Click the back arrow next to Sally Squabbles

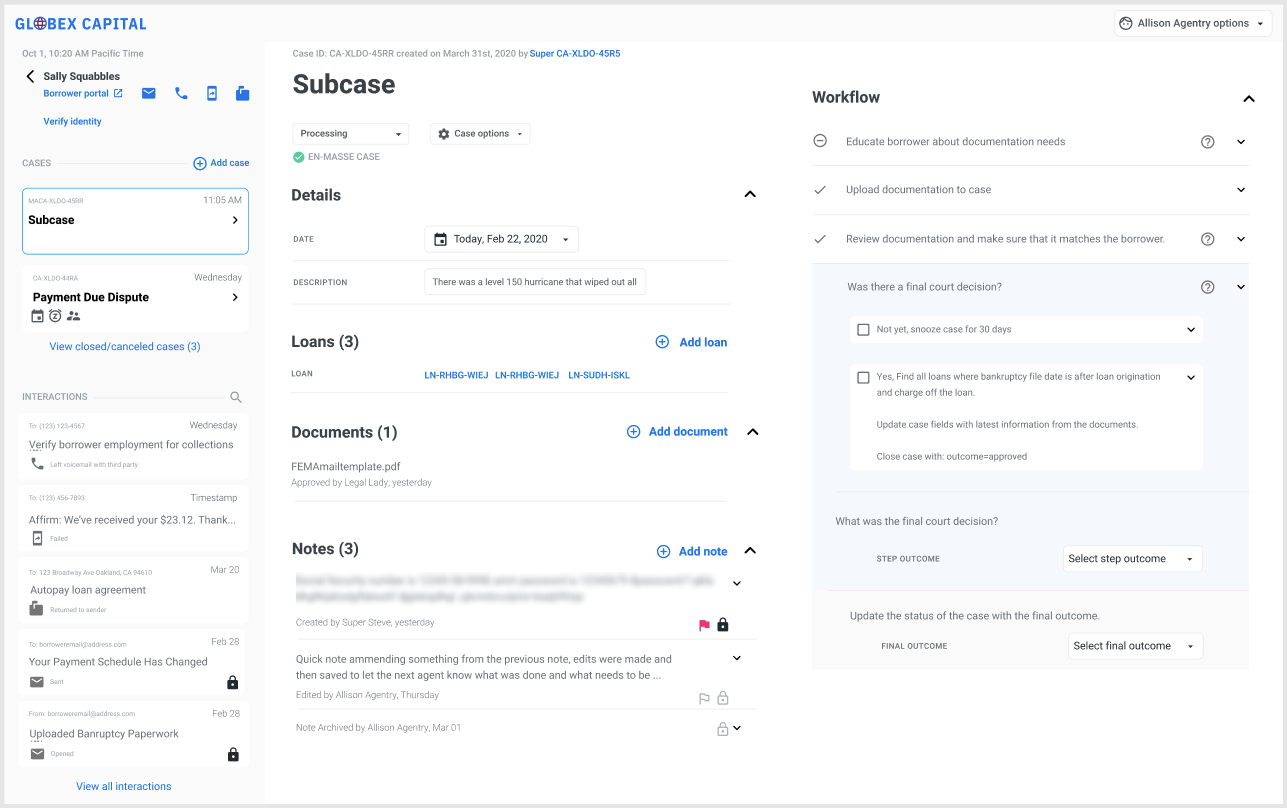coord(30,77)
